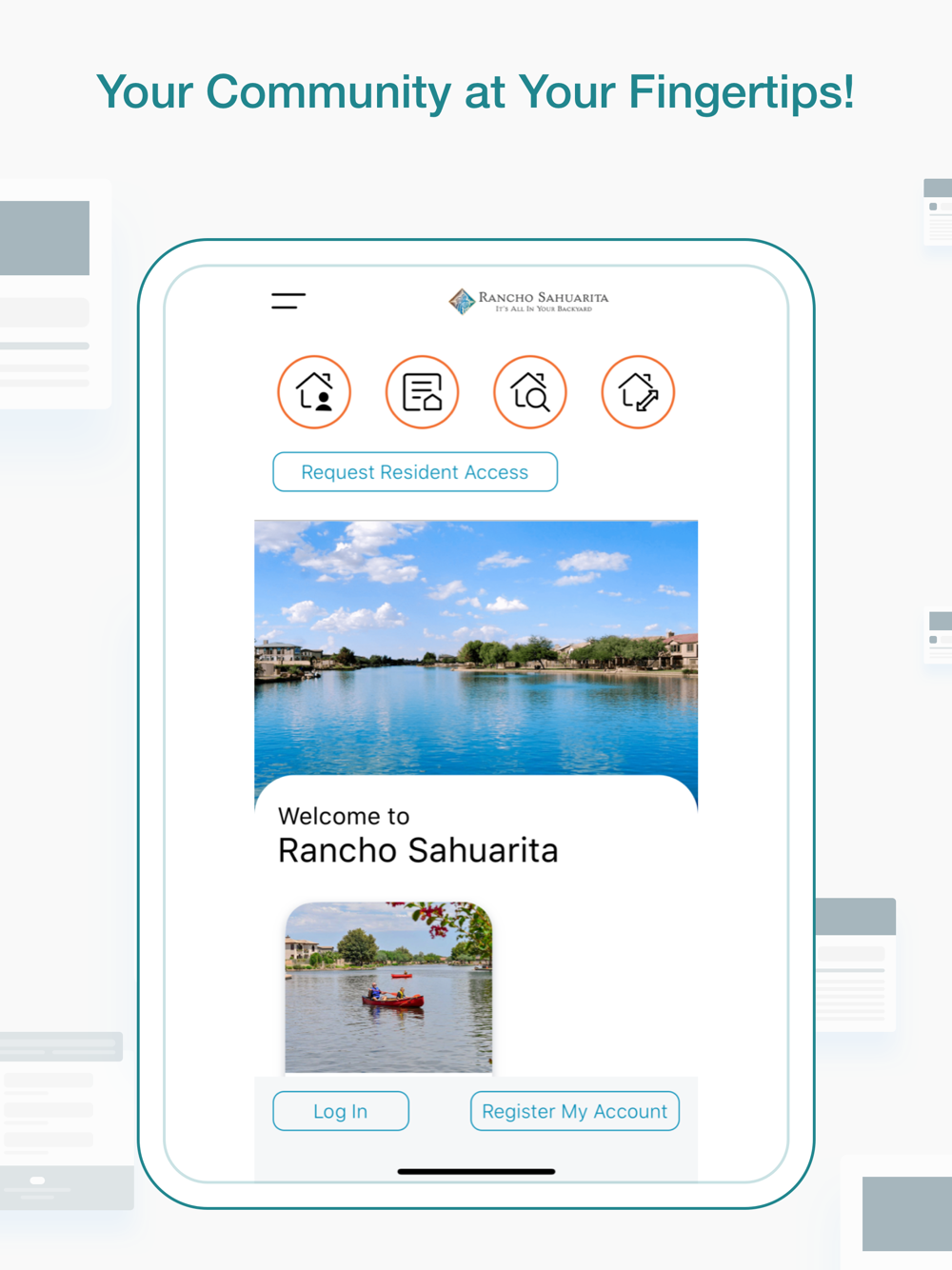This screenshot has width=952, height=1270.
Task: Click the 'Rancho Sahuarita' heading
Action: point(418,850)
